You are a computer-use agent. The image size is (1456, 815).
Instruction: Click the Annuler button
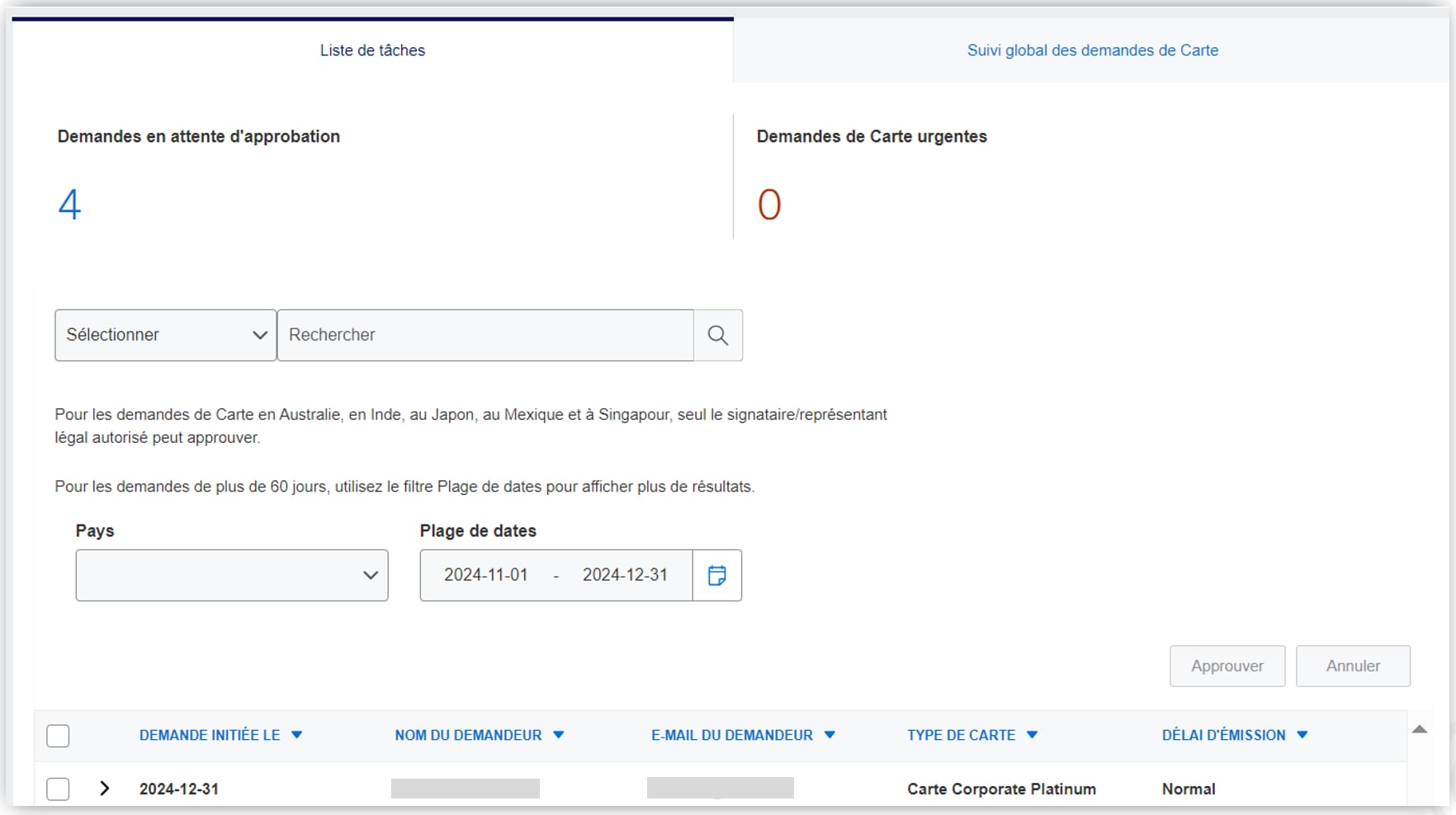[x=1353, y=666]
